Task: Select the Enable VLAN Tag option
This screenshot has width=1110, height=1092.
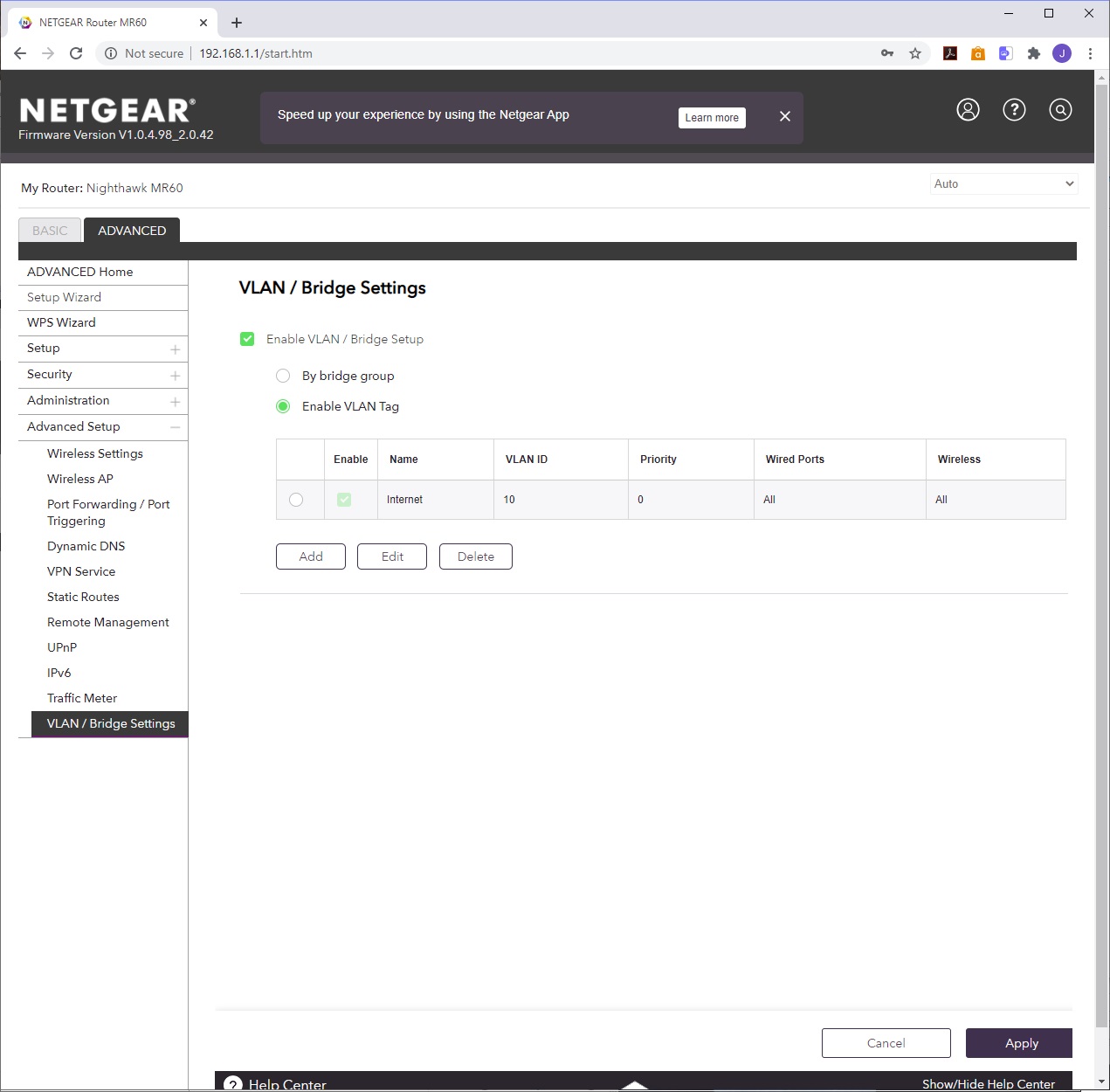Action: pos(283,406)
